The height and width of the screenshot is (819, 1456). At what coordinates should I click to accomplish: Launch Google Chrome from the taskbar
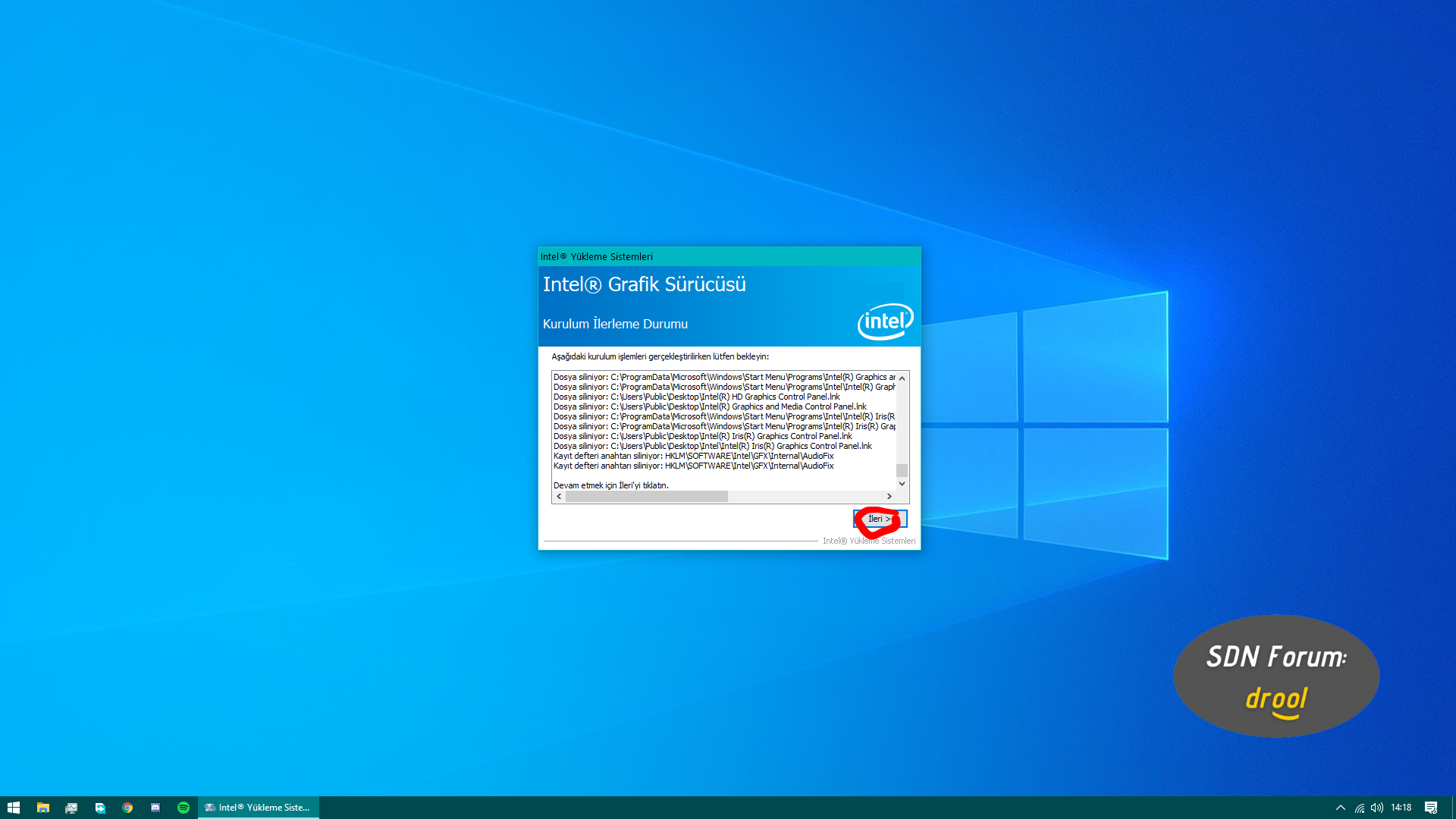coord(127,808)
